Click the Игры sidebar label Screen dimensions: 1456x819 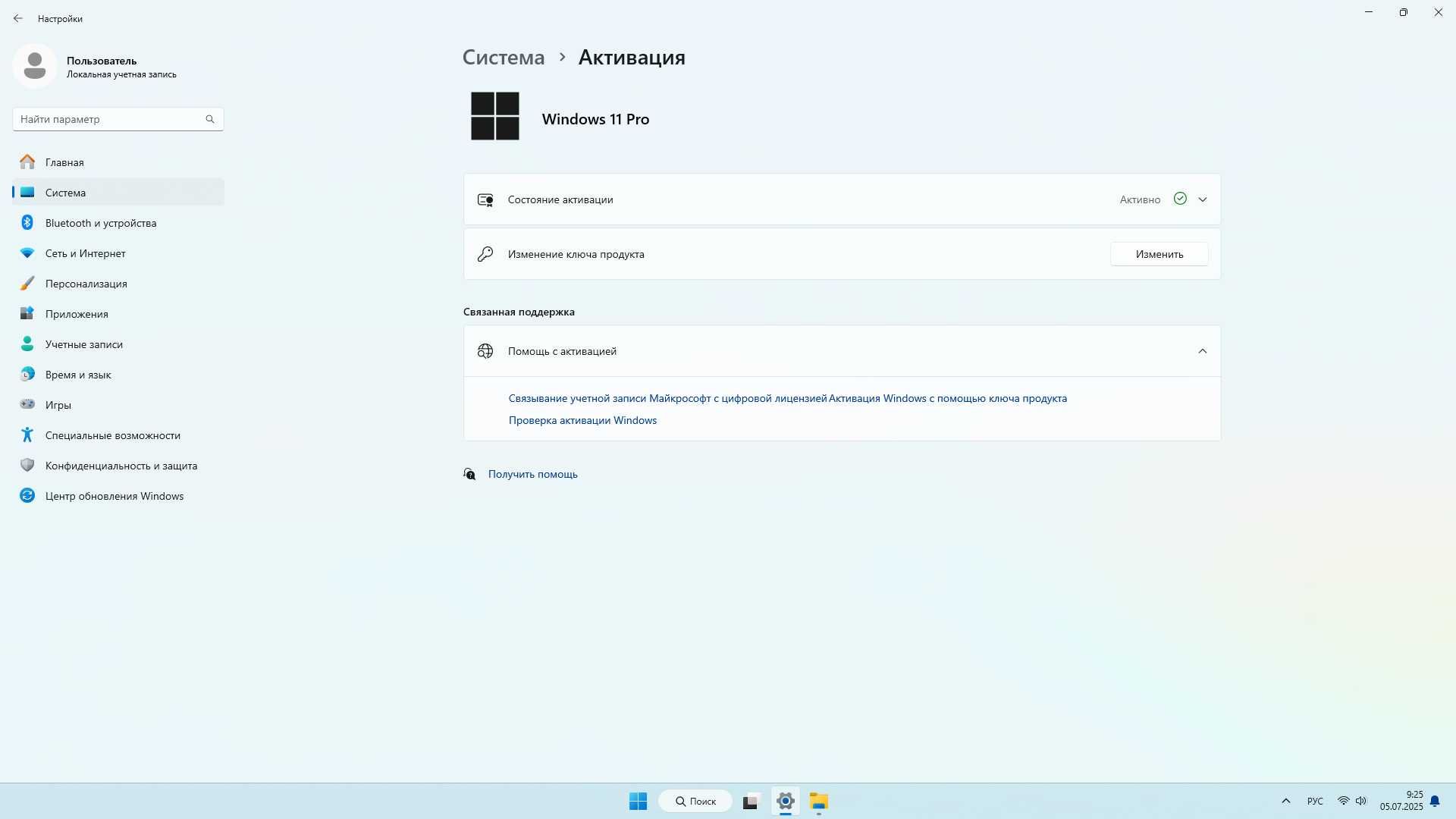pos(58,405)
